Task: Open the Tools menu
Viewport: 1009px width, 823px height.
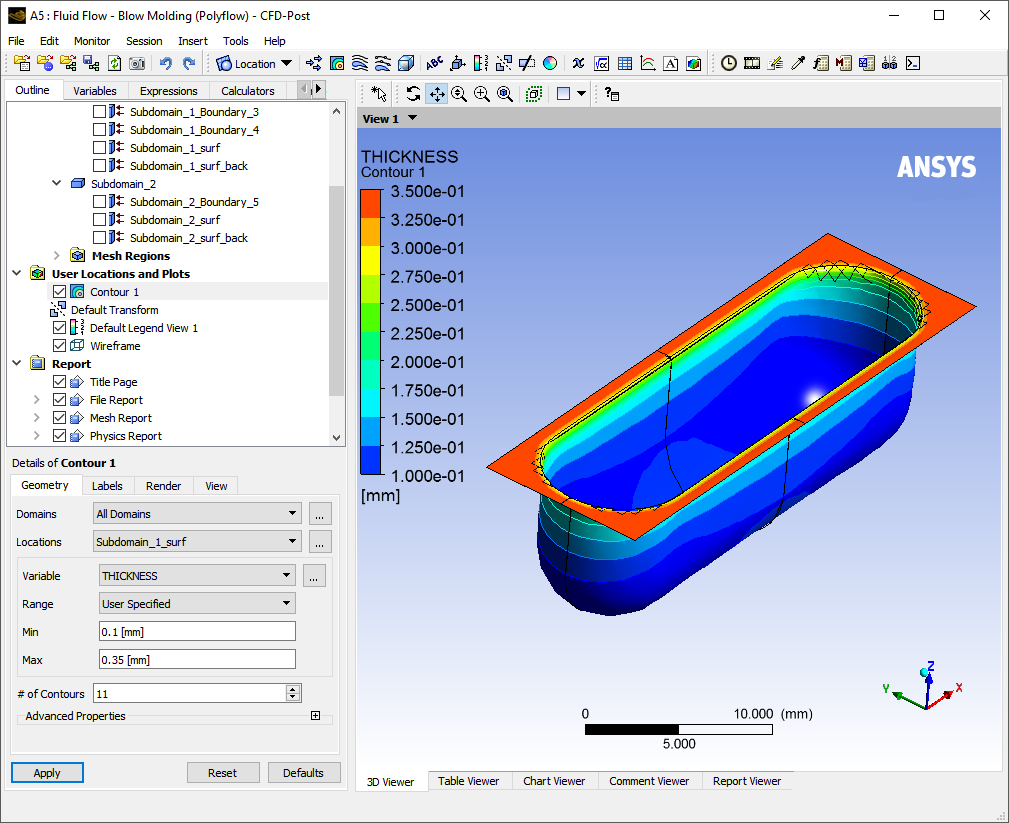Action: tap(236, 41)
